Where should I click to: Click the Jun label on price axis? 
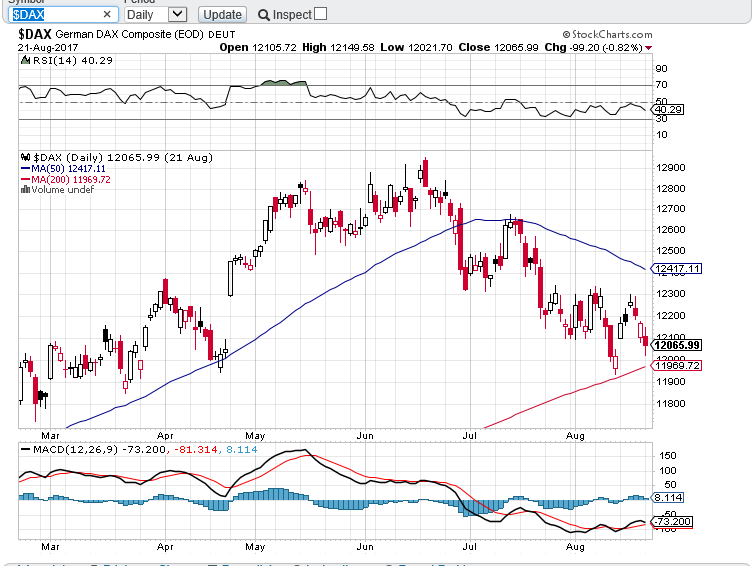365,436
